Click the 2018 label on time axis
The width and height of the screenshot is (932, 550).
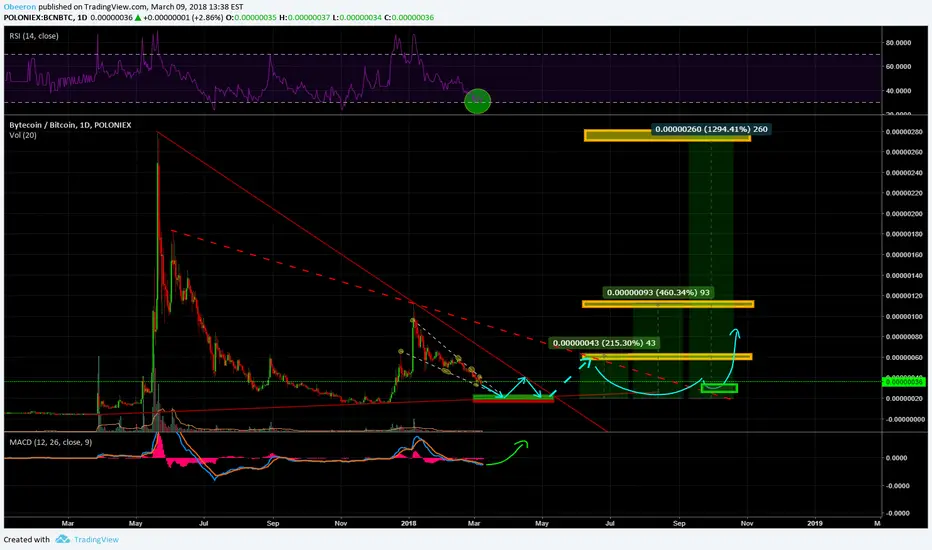[x=408, y=523]
